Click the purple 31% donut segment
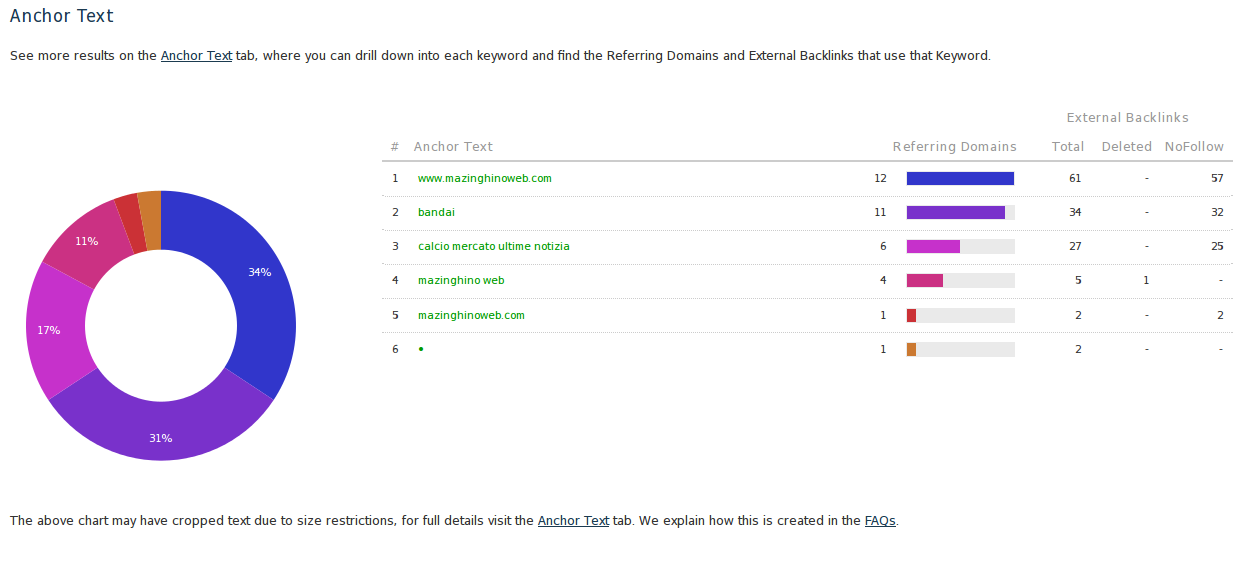1254x561 pixels. point(161,430)
